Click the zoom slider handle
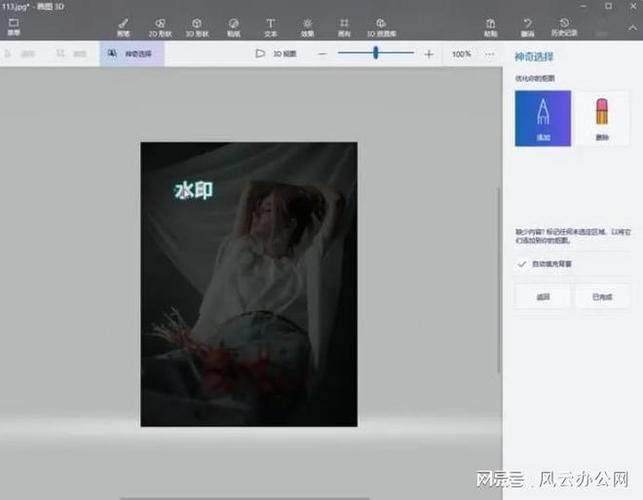 pos(376,54)
